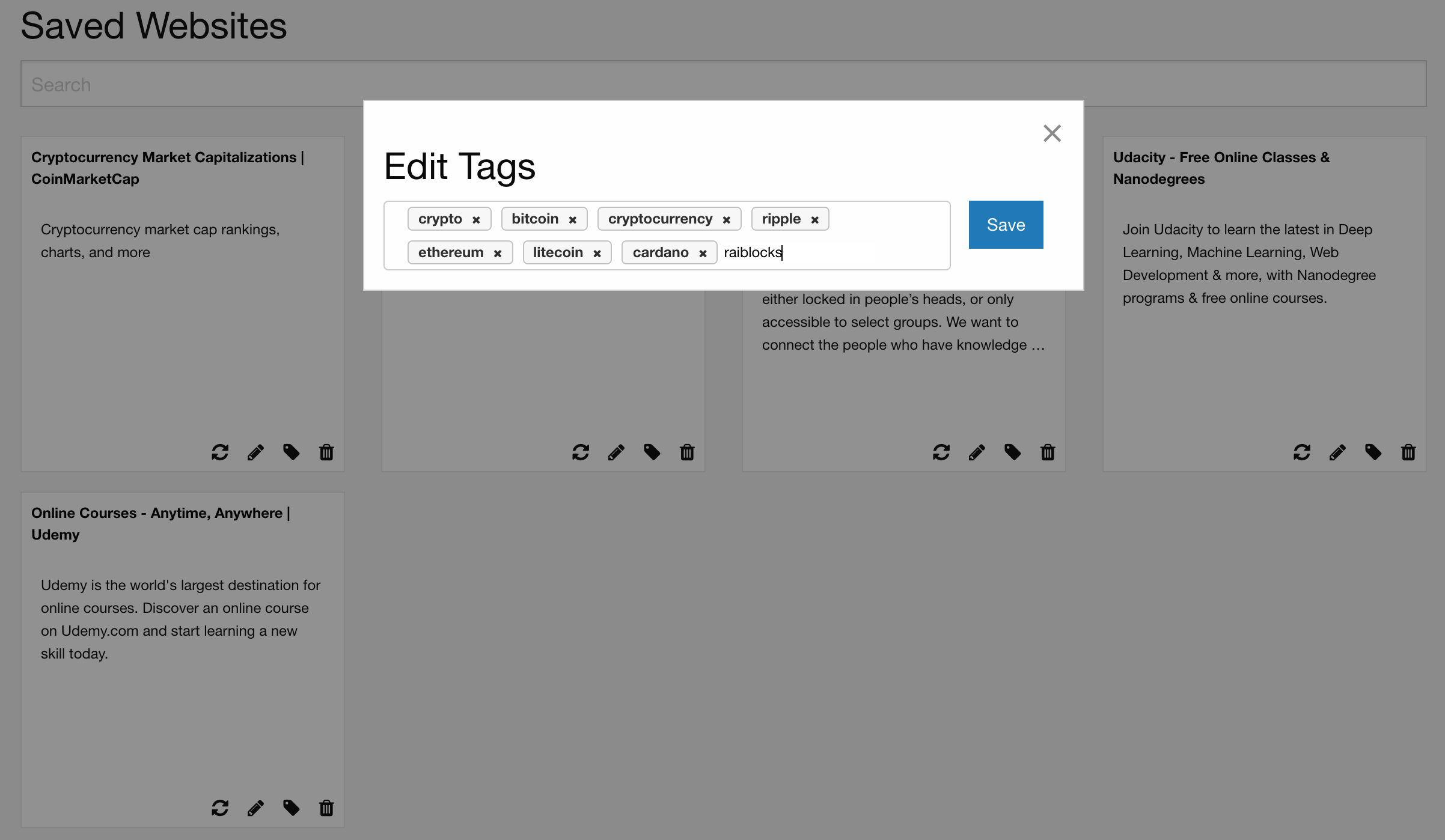Open tags for the CoinMarketCap card
Image resolution: width=1445 pixels, height=840 pixels.
(292, 452)
